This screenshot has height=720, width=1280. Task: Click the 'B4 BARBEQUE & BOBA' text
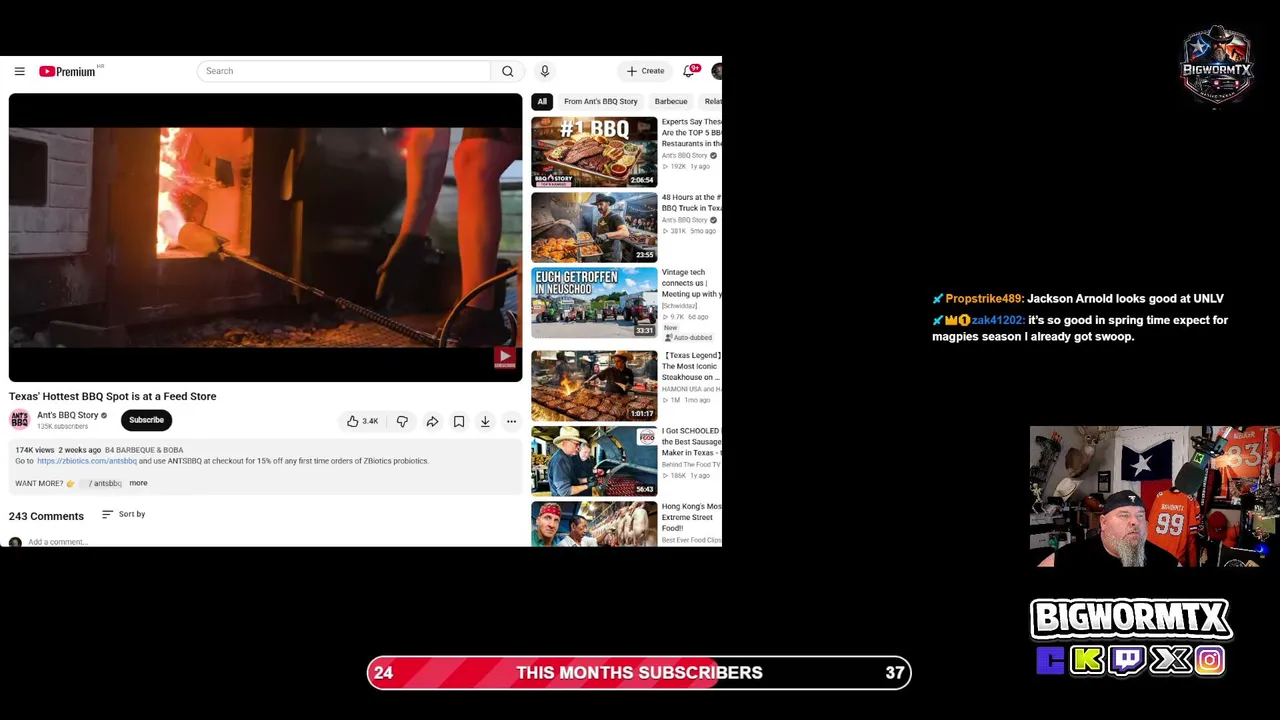(144, 450)
